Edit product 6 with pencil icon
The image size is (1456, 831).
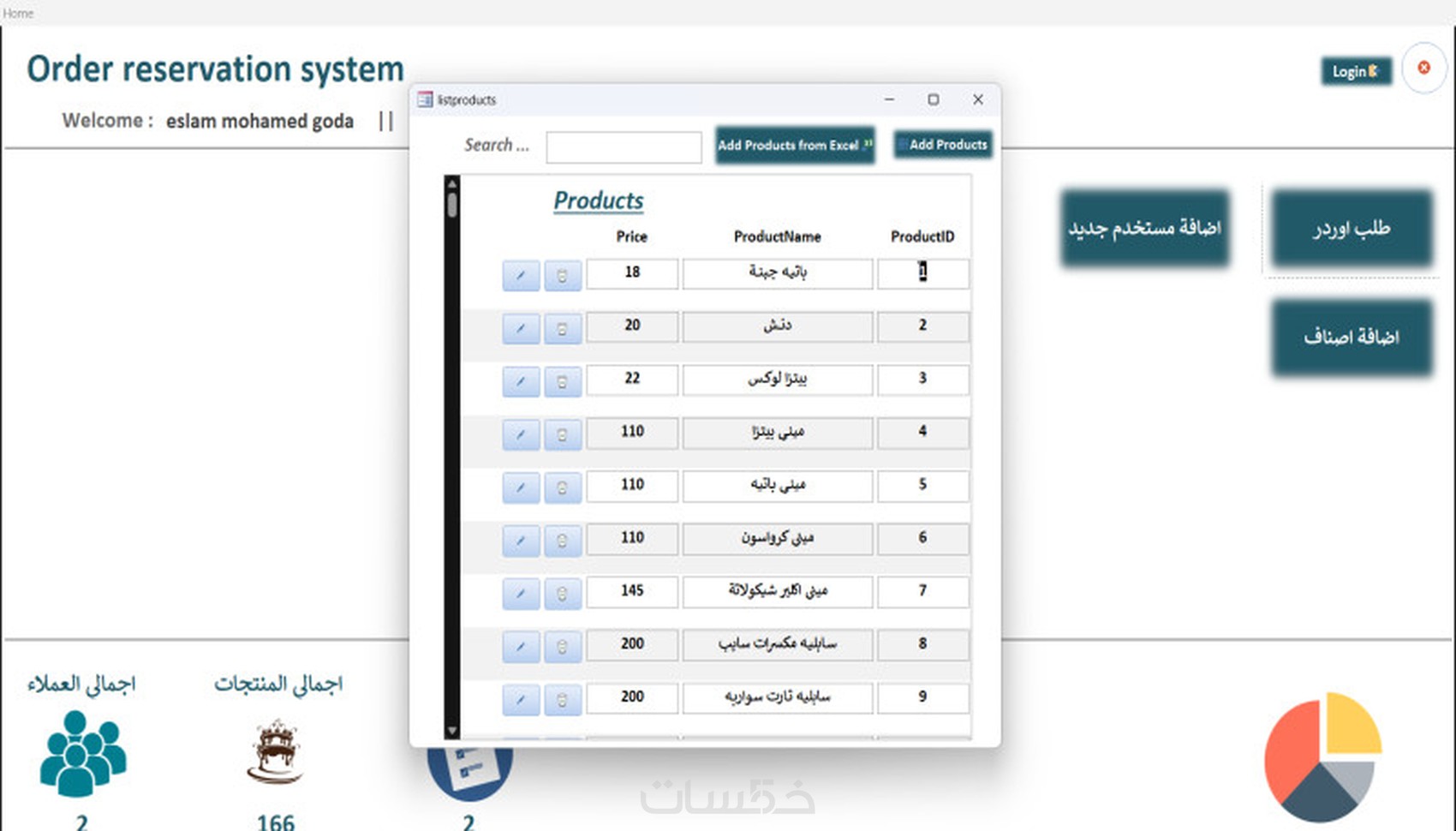pos(521,541)
